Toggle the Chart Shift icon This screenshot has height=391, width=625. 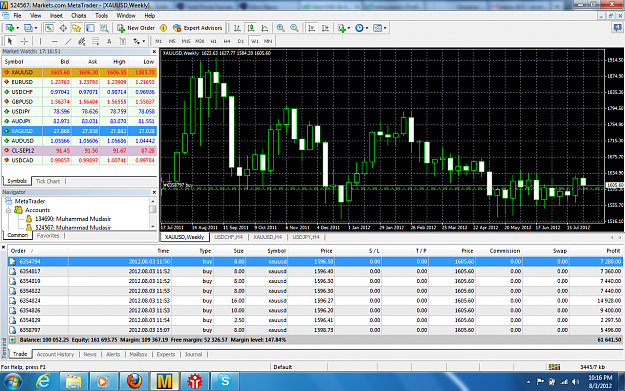(326, 28)
